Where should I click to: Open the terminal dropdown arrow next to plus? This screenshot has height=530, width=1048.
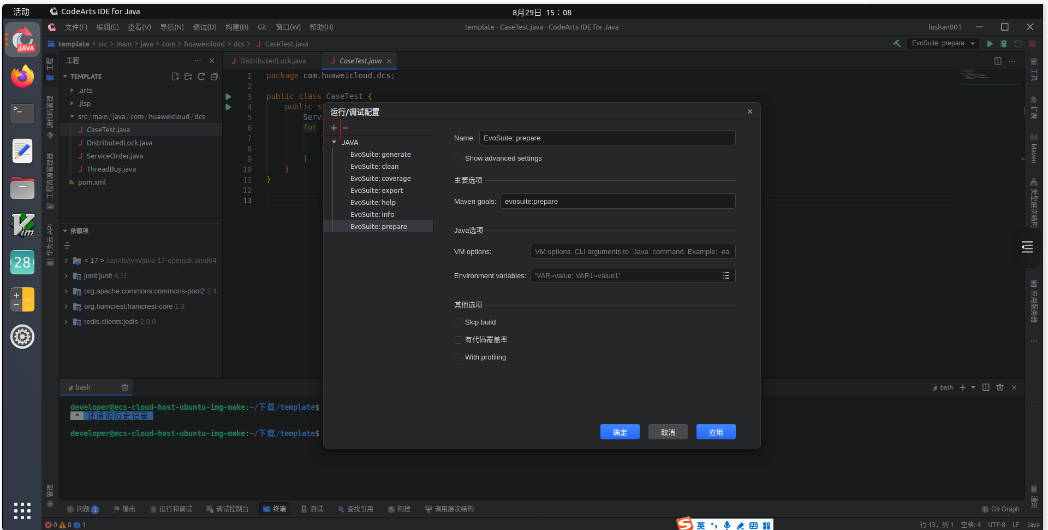pyautogui.click(x=973, y=387)
